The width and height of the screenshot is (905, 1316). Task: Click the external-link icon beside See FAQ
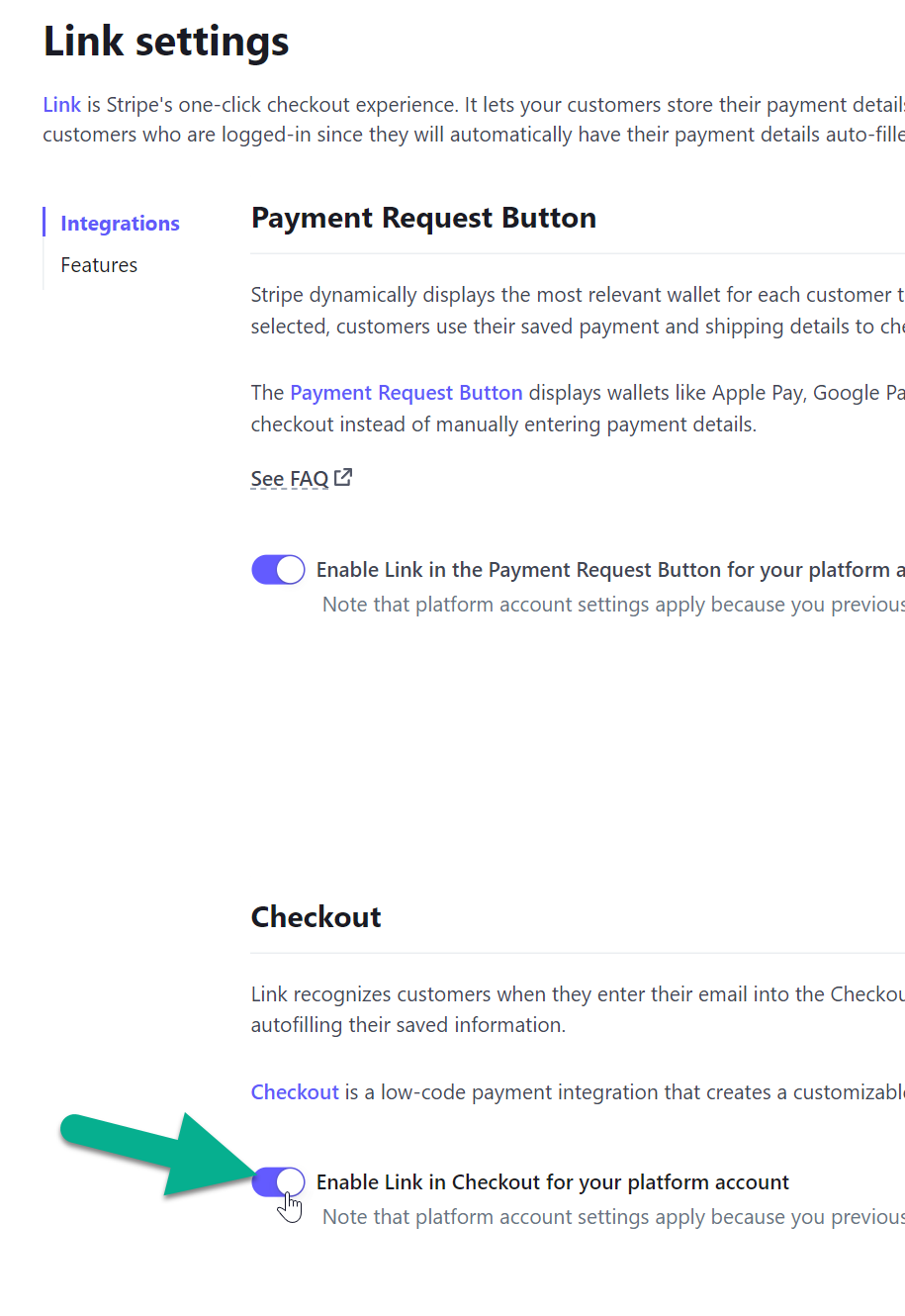pyautogui.click(x=343, y=477)
